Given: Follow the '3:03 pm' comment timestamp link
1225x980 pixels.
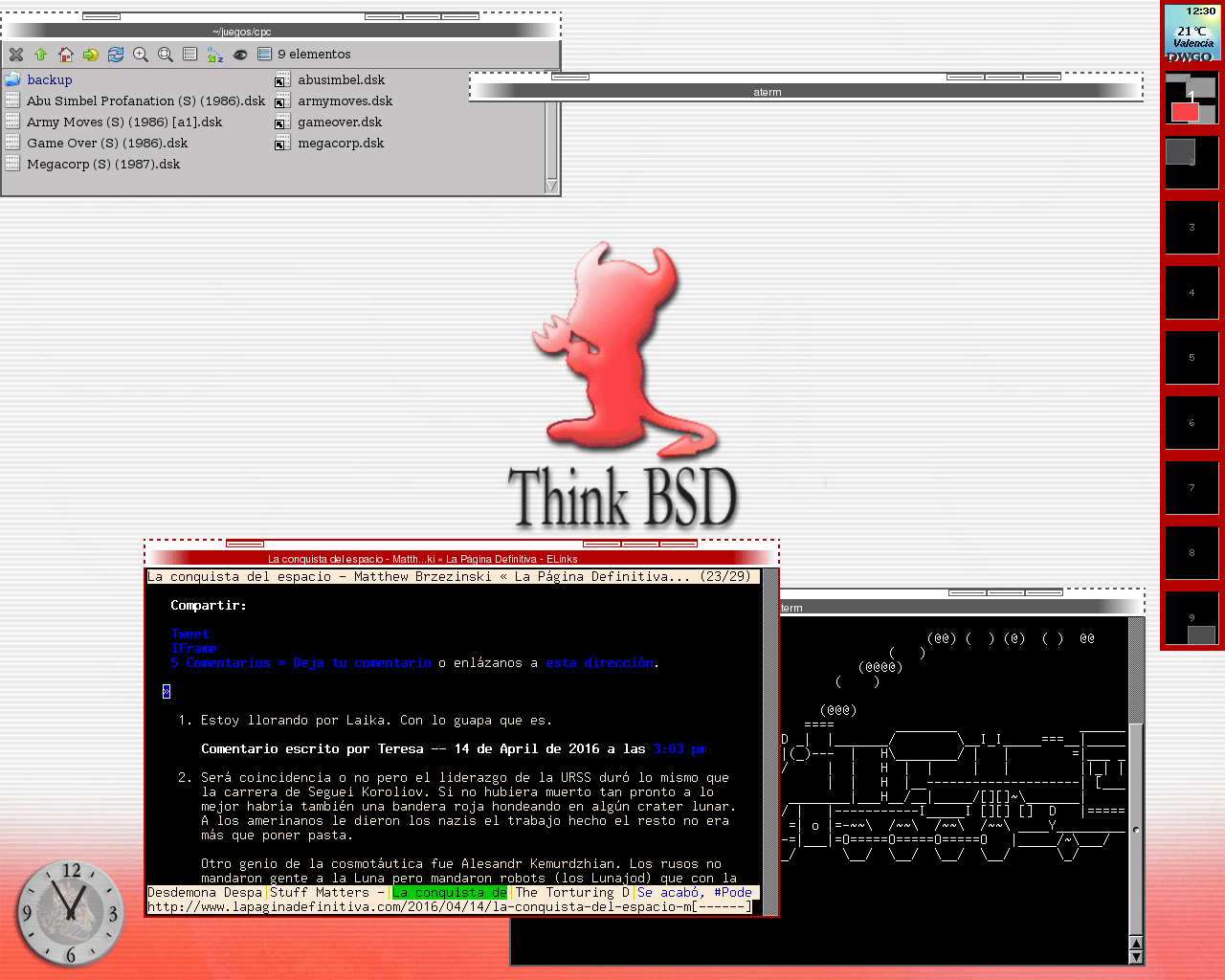Looking at the screenshot, I should (x=679, y=749).
